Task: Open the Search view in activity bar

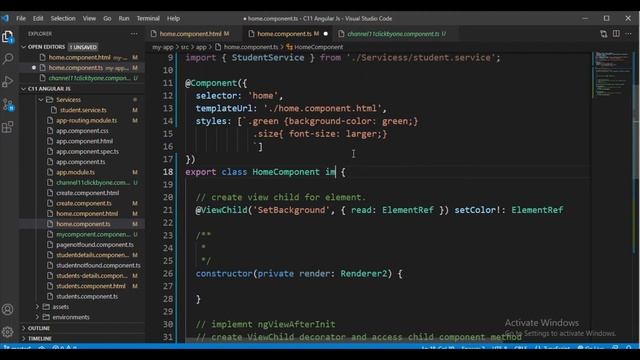Action: point(7,59)
